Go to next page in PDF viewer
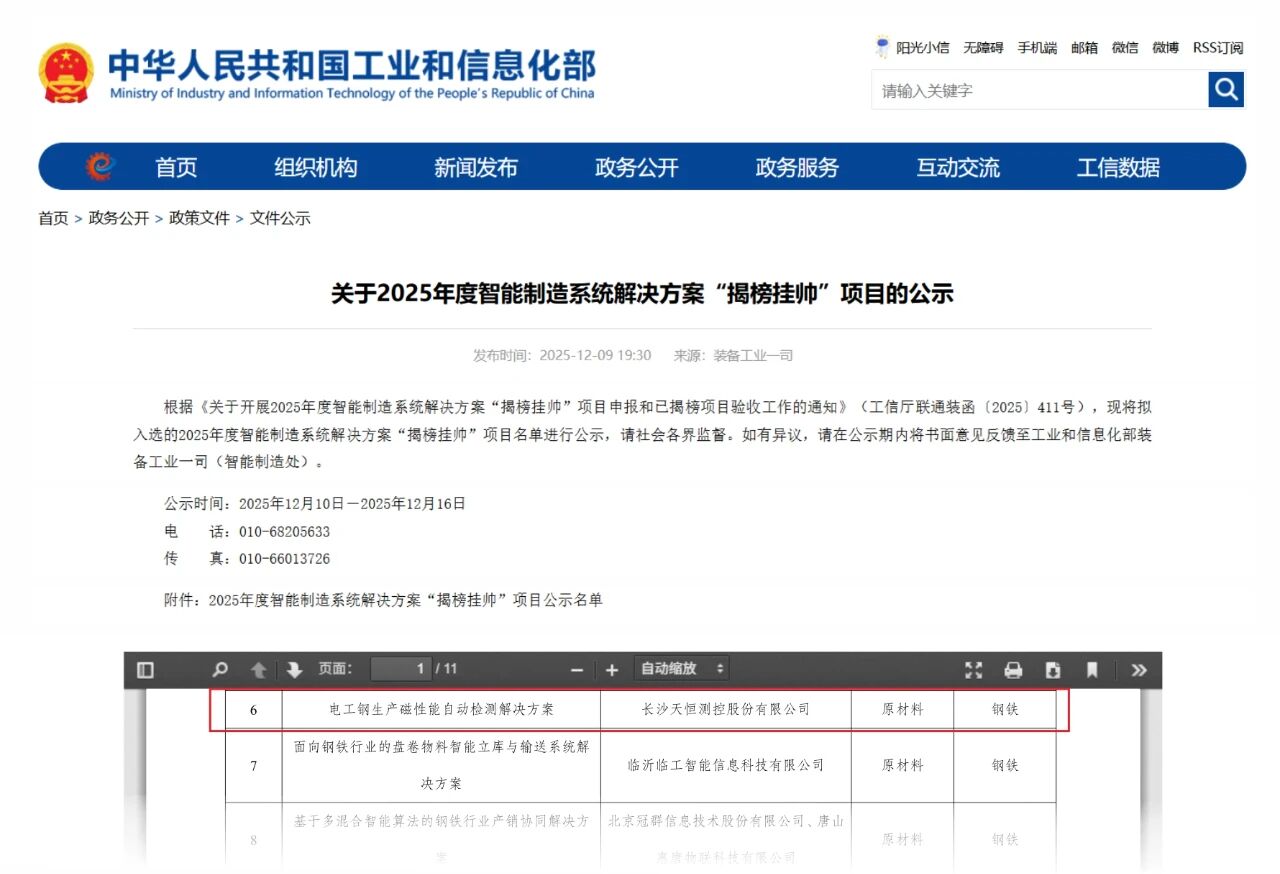This screenshot has width=1280, height=874. tap(294, 669)
